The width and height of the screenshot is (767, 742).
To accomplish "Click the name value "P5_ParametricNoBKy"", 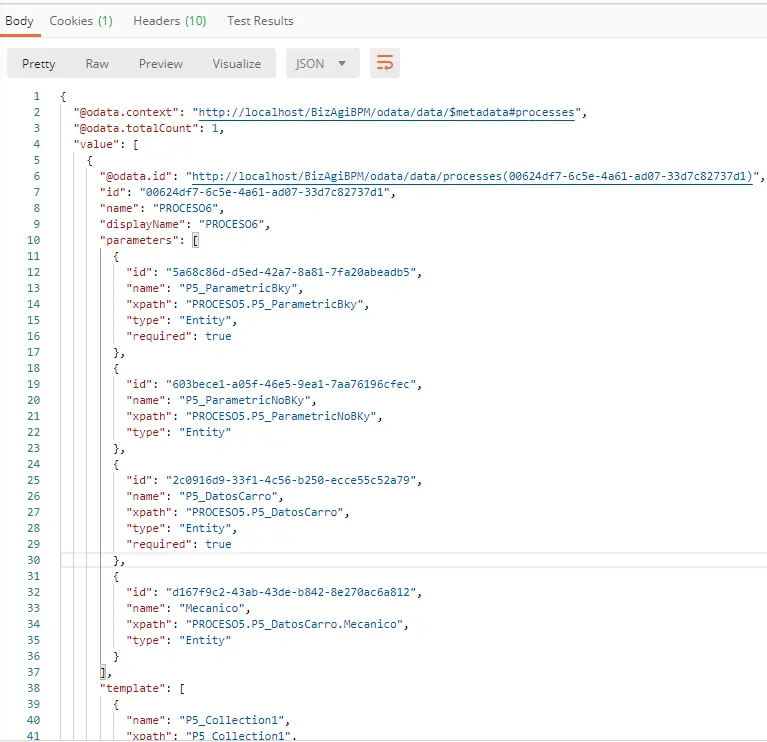I will (x=245, y=401).
